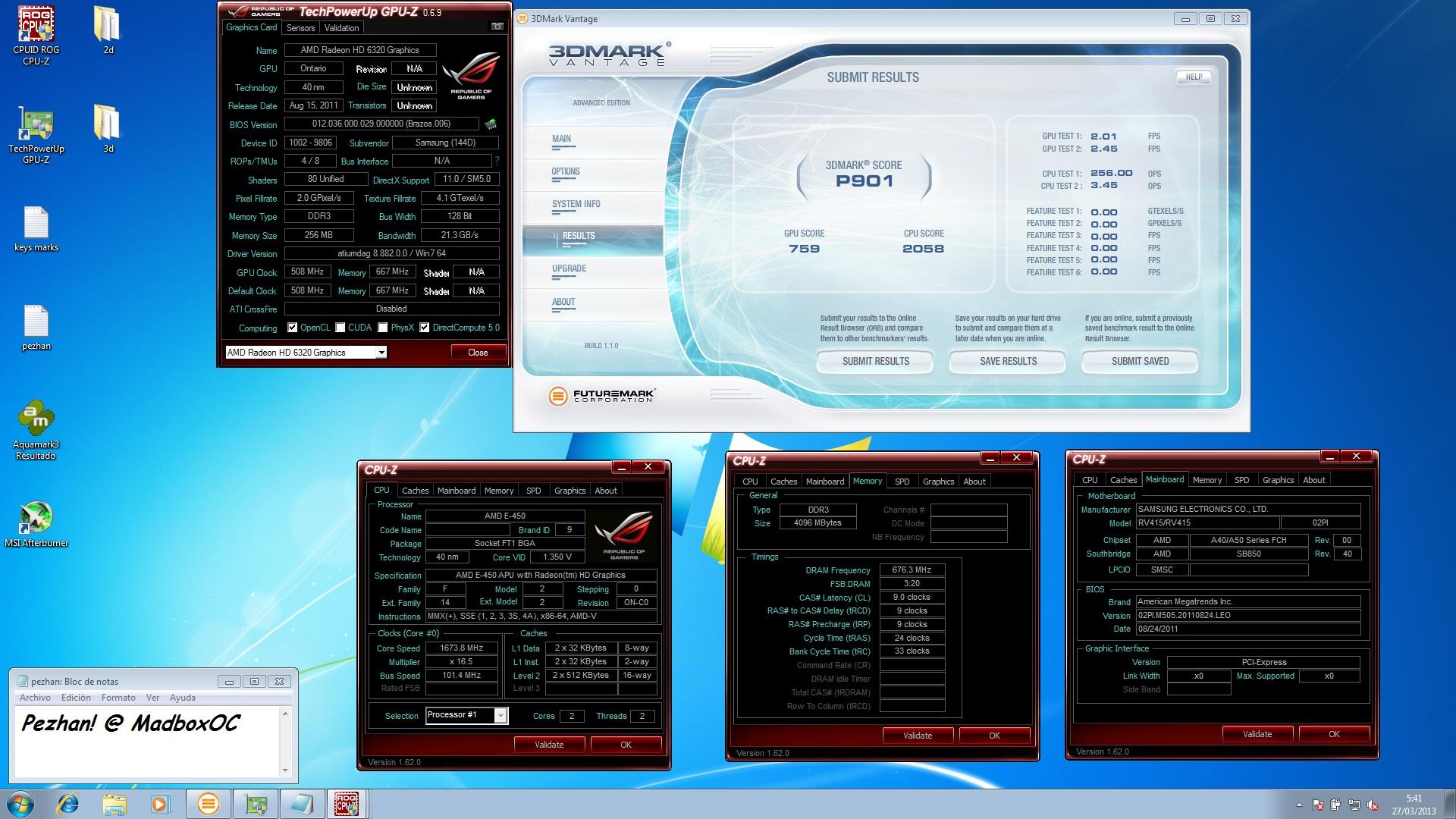This screenshot has width=1456, height=819.
Task: Click GPU name field AMD Radeon HD 6320
Action: (359, 50)
